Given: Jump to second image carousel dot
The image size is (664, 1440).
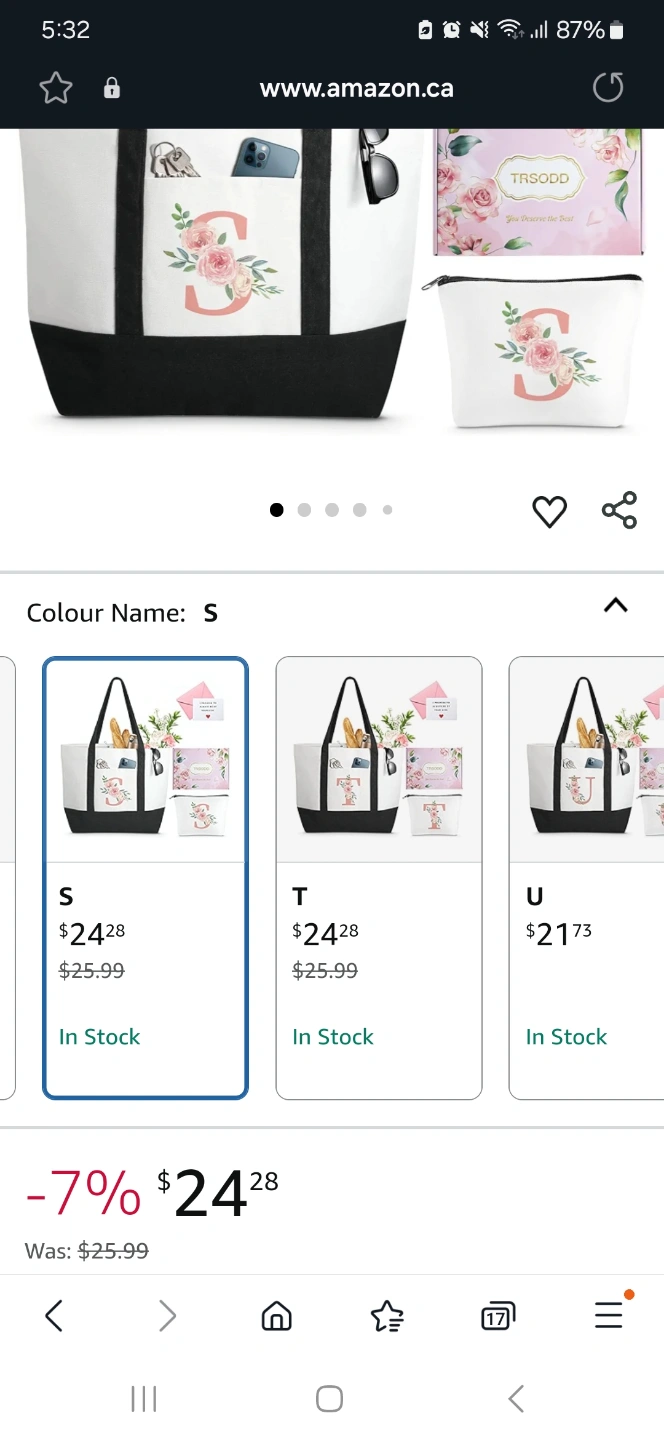Looking at the screenshot, I should (x=304, y=510).
